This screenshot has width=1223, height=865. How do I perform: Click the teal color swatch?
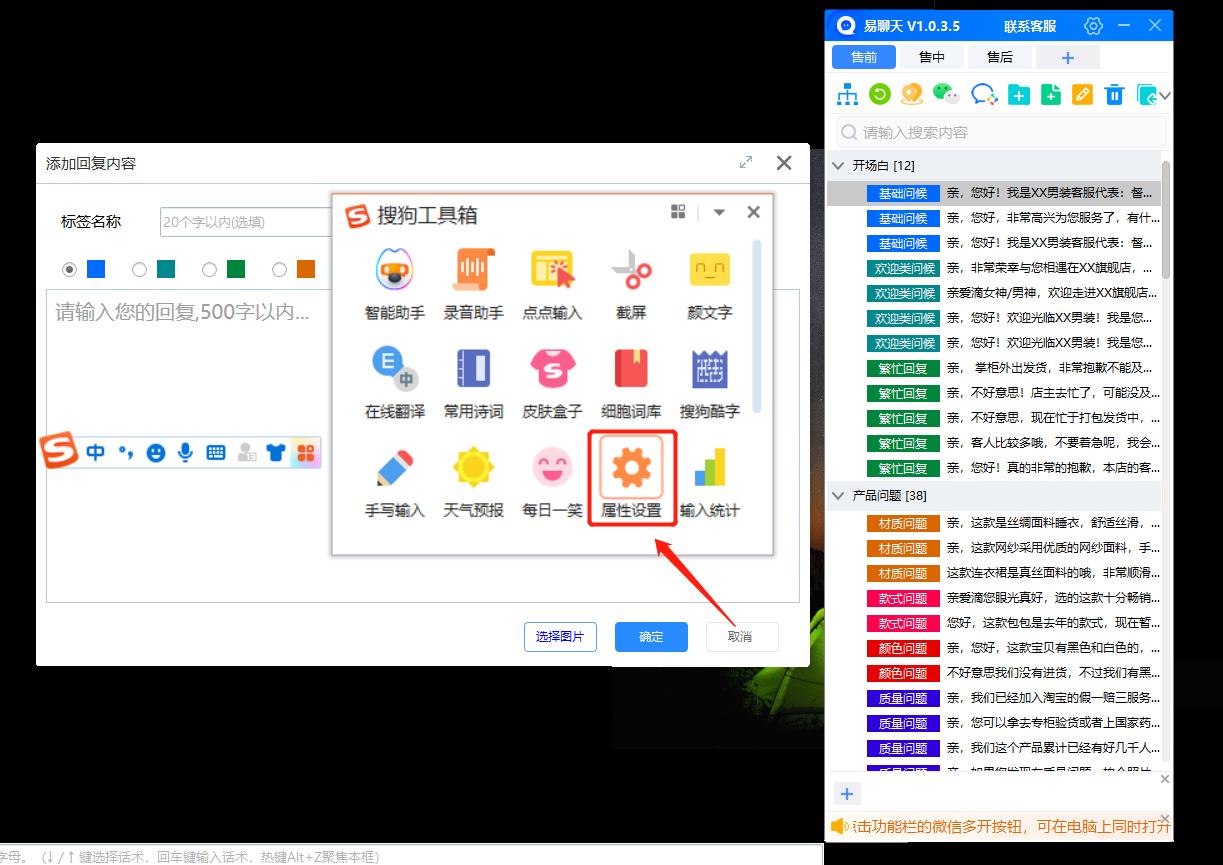tap(166, 269)
